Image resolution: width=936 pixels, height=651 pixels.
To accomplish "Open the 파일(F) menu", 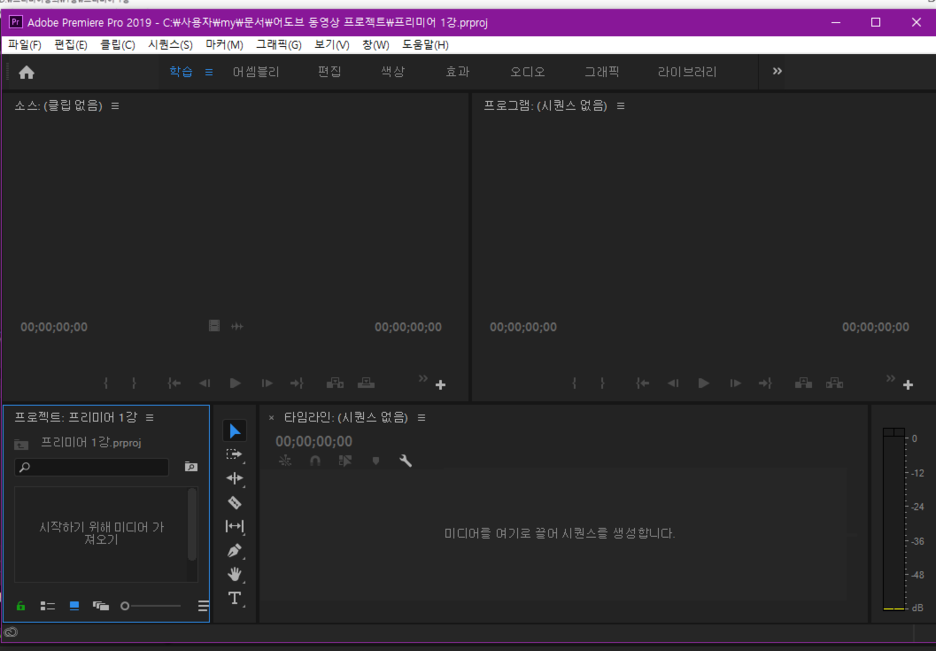I will coord(24,45).
